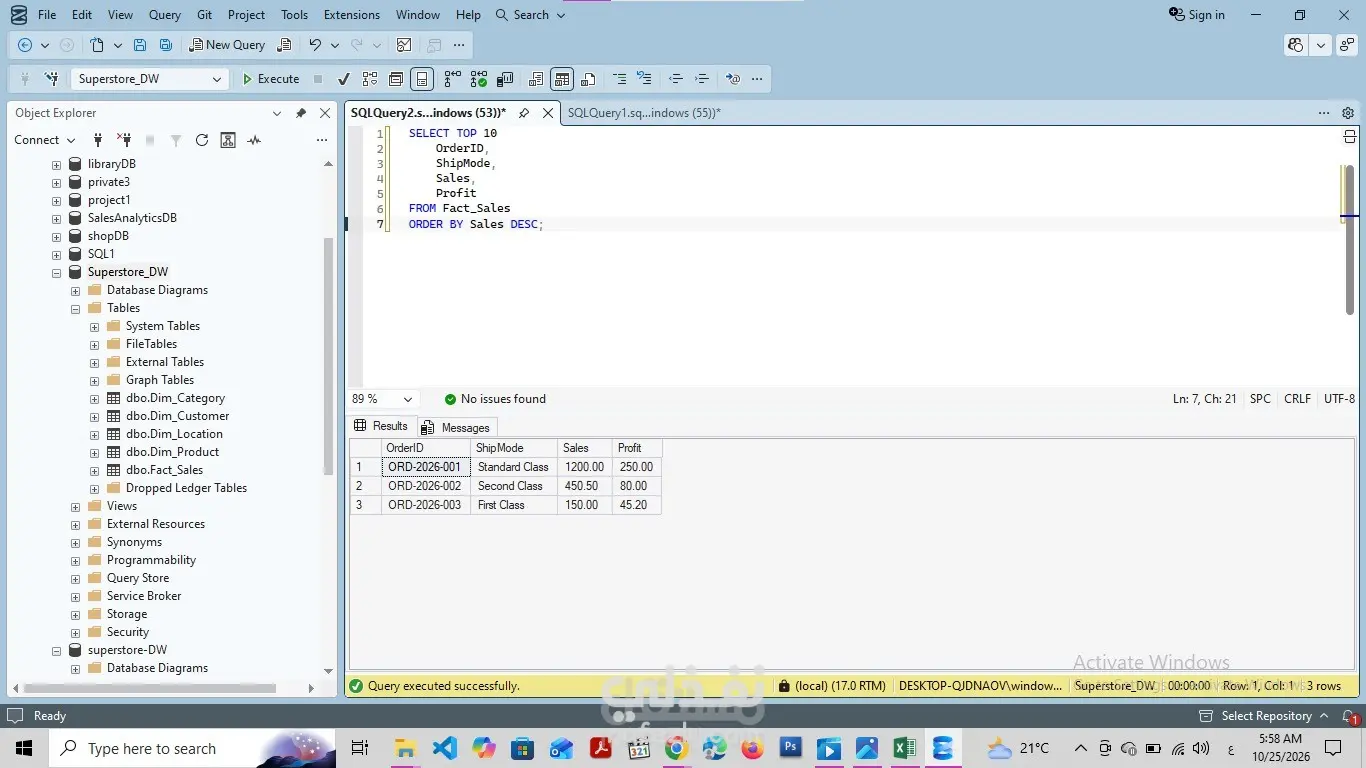Select the dbo.Dim_Customer table
This screenshot has width=1366, height=768.
(177, 416)
